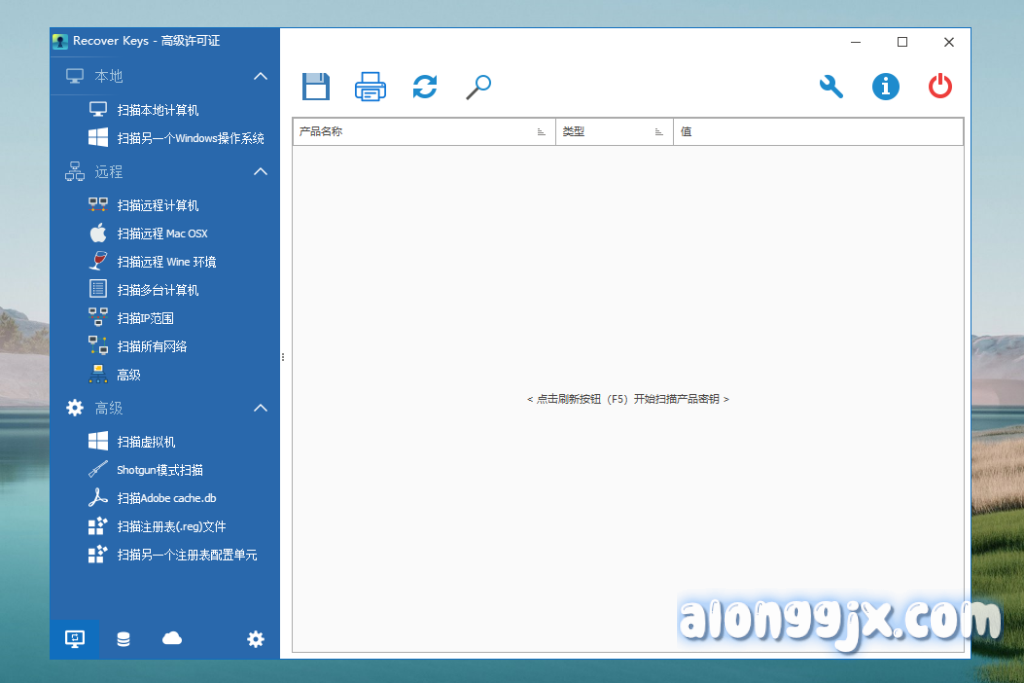Collapse the 本地 section

tap(260, 76)
